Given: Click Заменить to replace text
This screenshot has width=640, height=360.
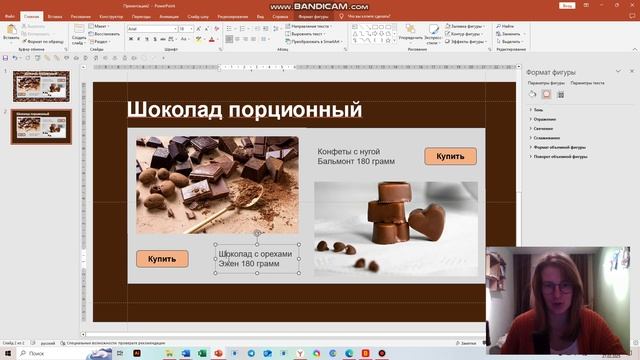Looking at the screenshot, I should [509, 34].
